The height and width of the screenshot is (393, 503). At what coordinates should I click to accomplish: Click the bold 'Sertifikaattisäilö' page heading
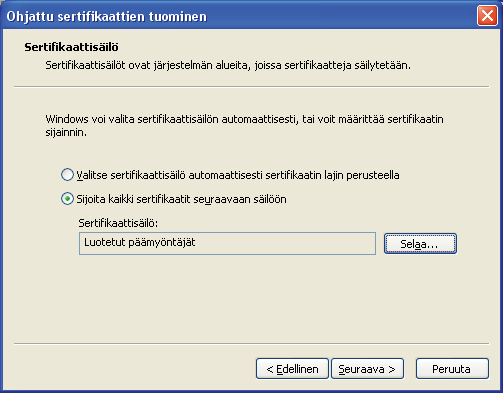(71, 47)
